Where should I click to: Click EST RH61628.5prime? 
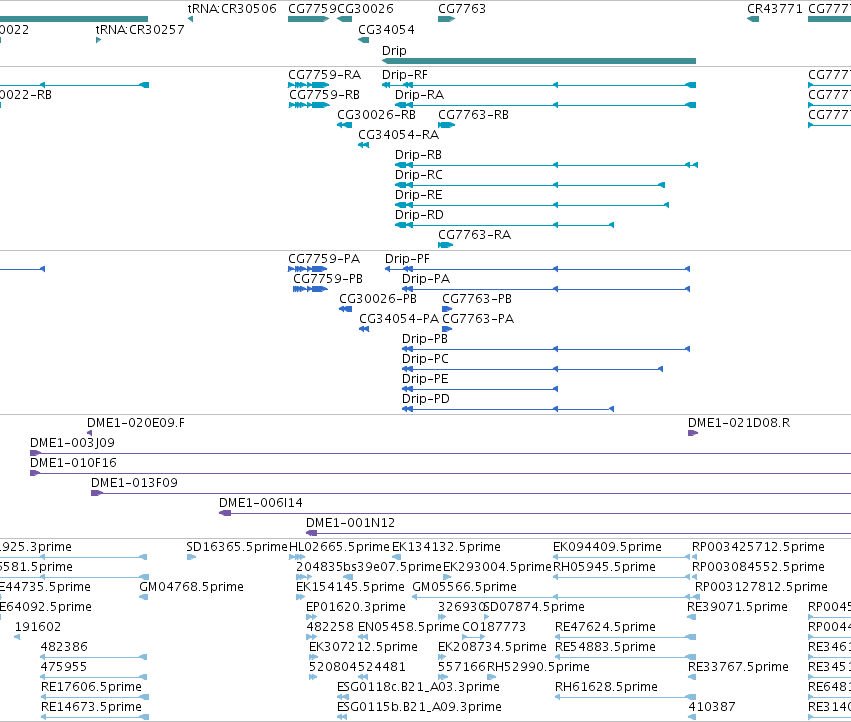pyautogui.click(x=606, y=687)
